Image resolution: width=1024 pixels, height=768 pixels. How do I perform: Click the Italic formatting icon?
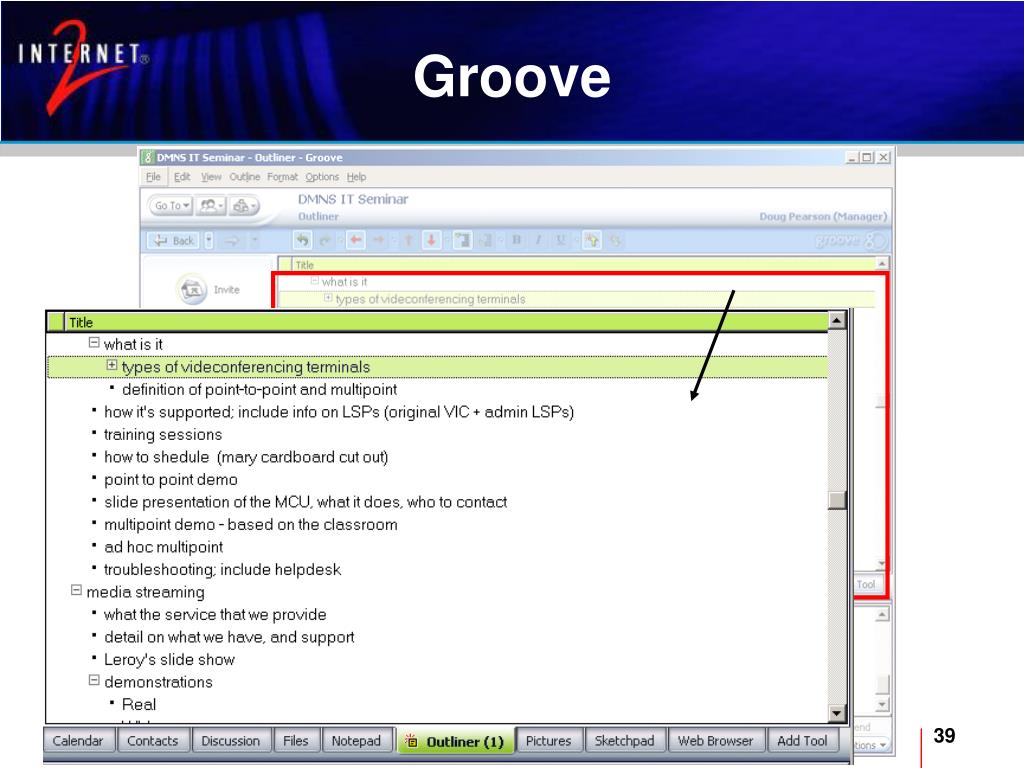538,240
